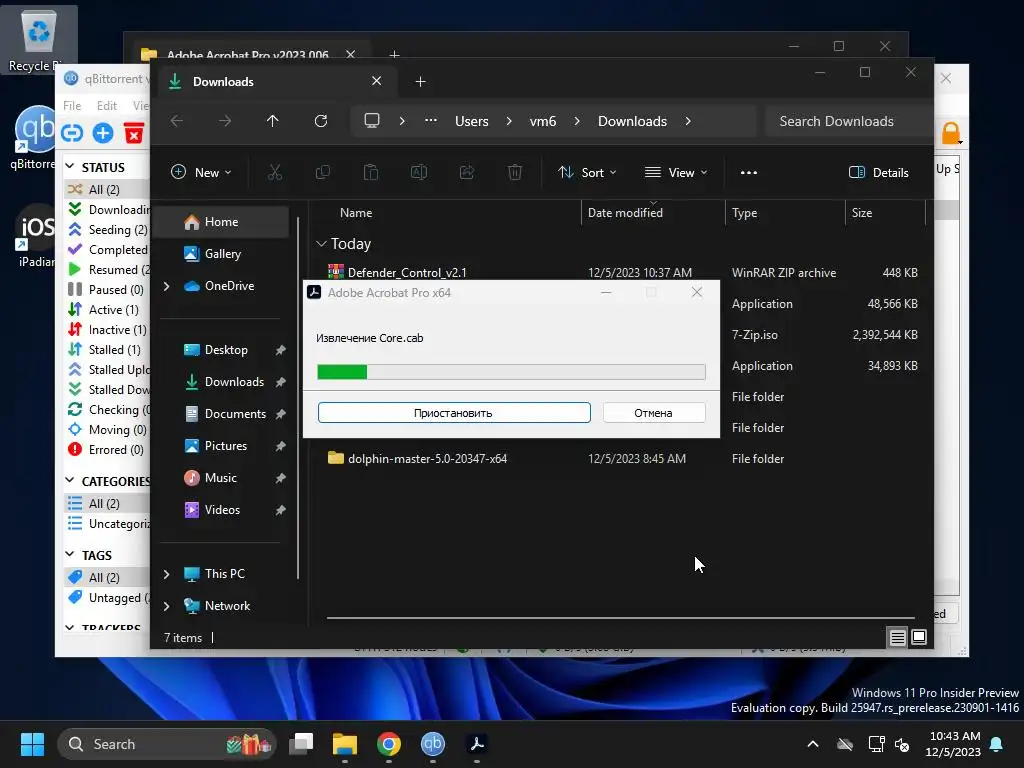Screen dimensions: 1024x768
Task: Go up one folder level arrow
Action: [x=272, y=121]
